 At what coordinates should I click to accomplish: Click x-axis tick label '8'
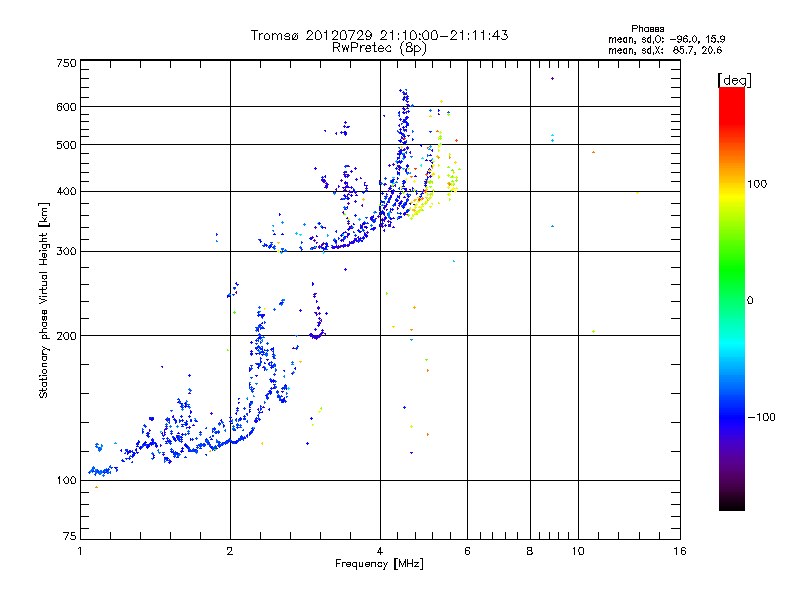click(530, 551)
